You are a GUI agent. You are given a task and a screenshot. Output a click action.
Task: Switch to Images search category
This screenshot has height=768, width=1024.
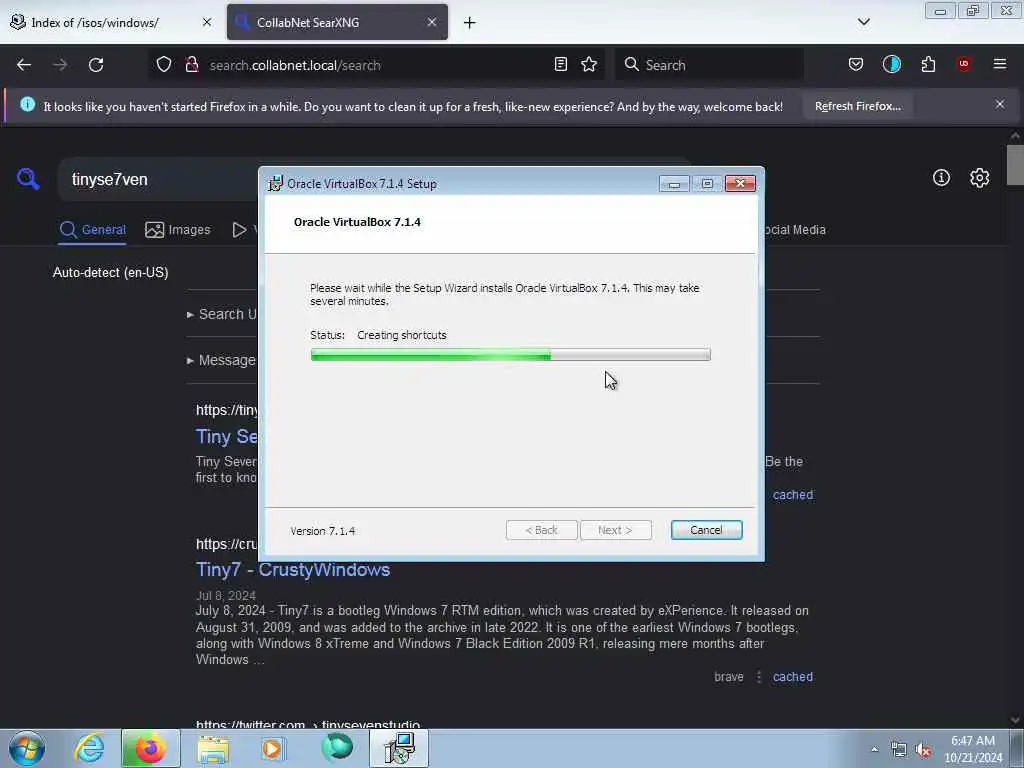tap(178, 230)
